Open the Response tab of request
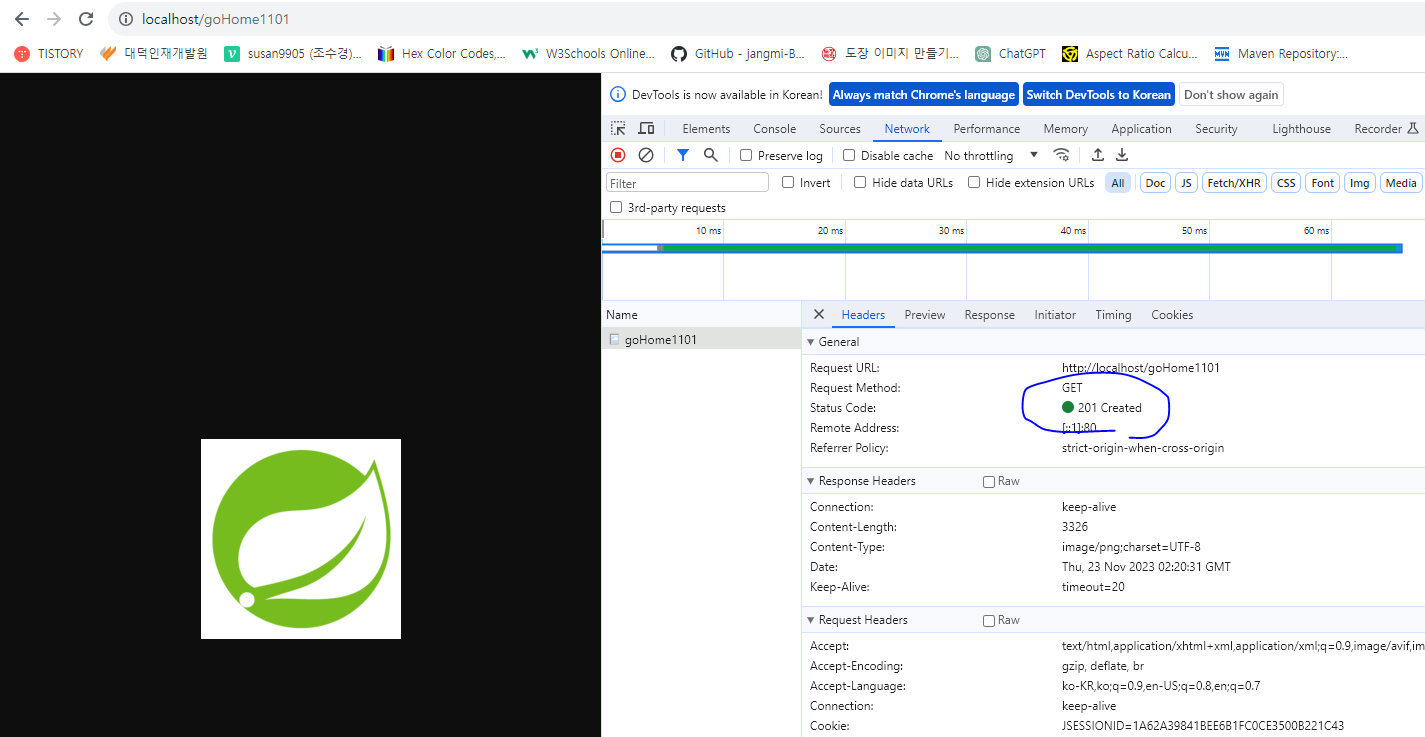The image size is (1425, 737). point(990,314)
